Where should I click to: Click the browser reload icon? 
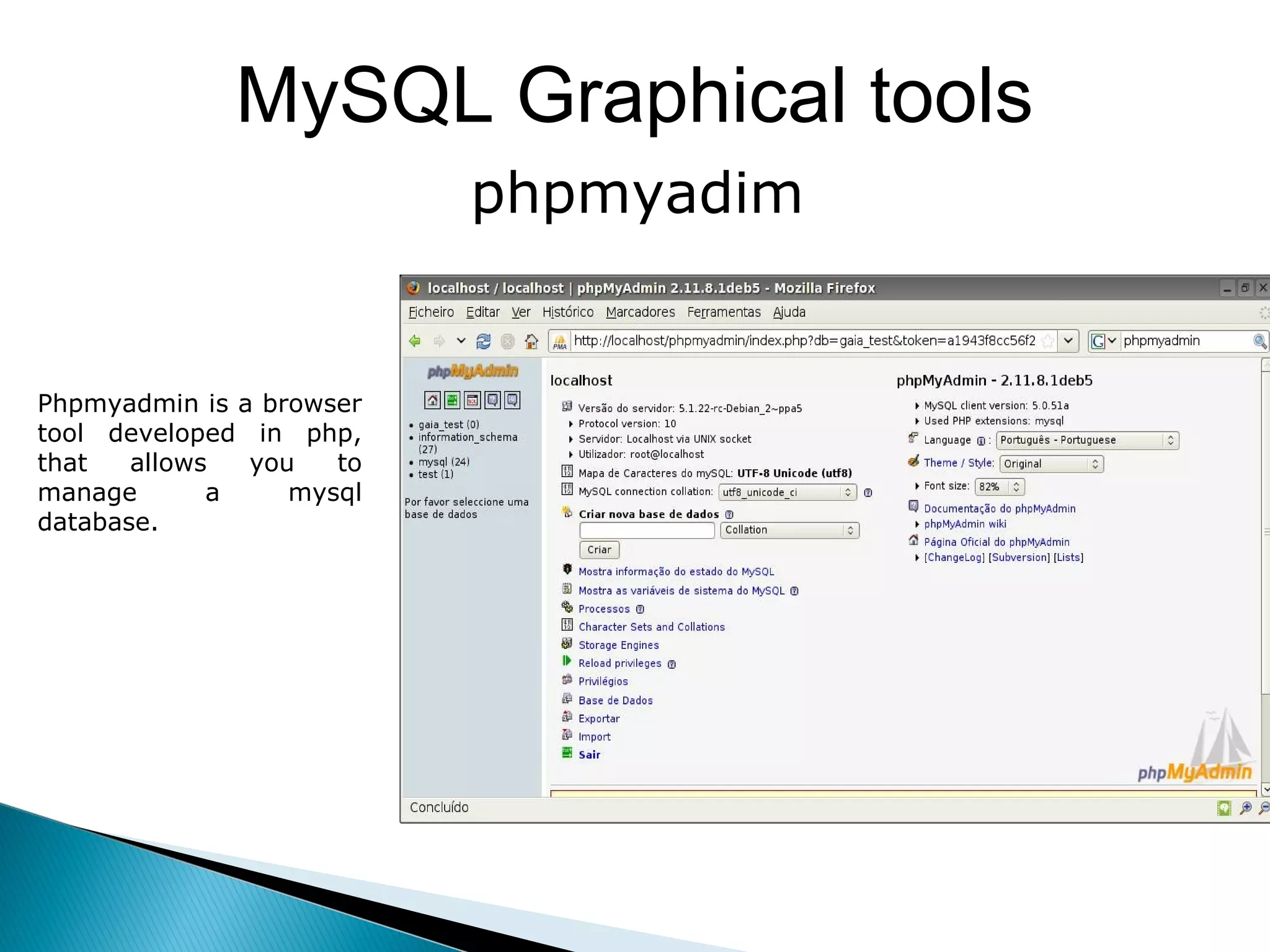(x=483, y=341)
